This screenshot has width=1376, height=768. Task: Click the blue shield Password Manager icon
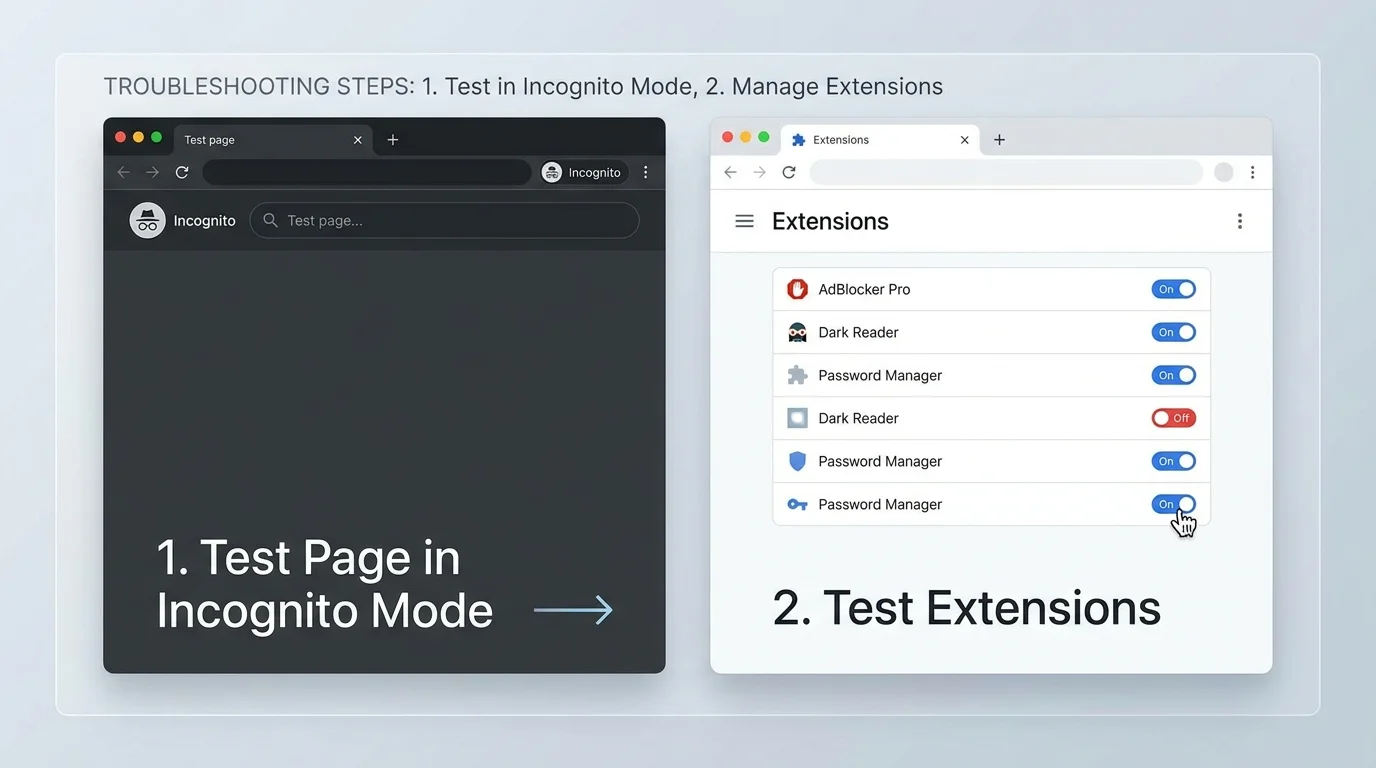(797, 461)
